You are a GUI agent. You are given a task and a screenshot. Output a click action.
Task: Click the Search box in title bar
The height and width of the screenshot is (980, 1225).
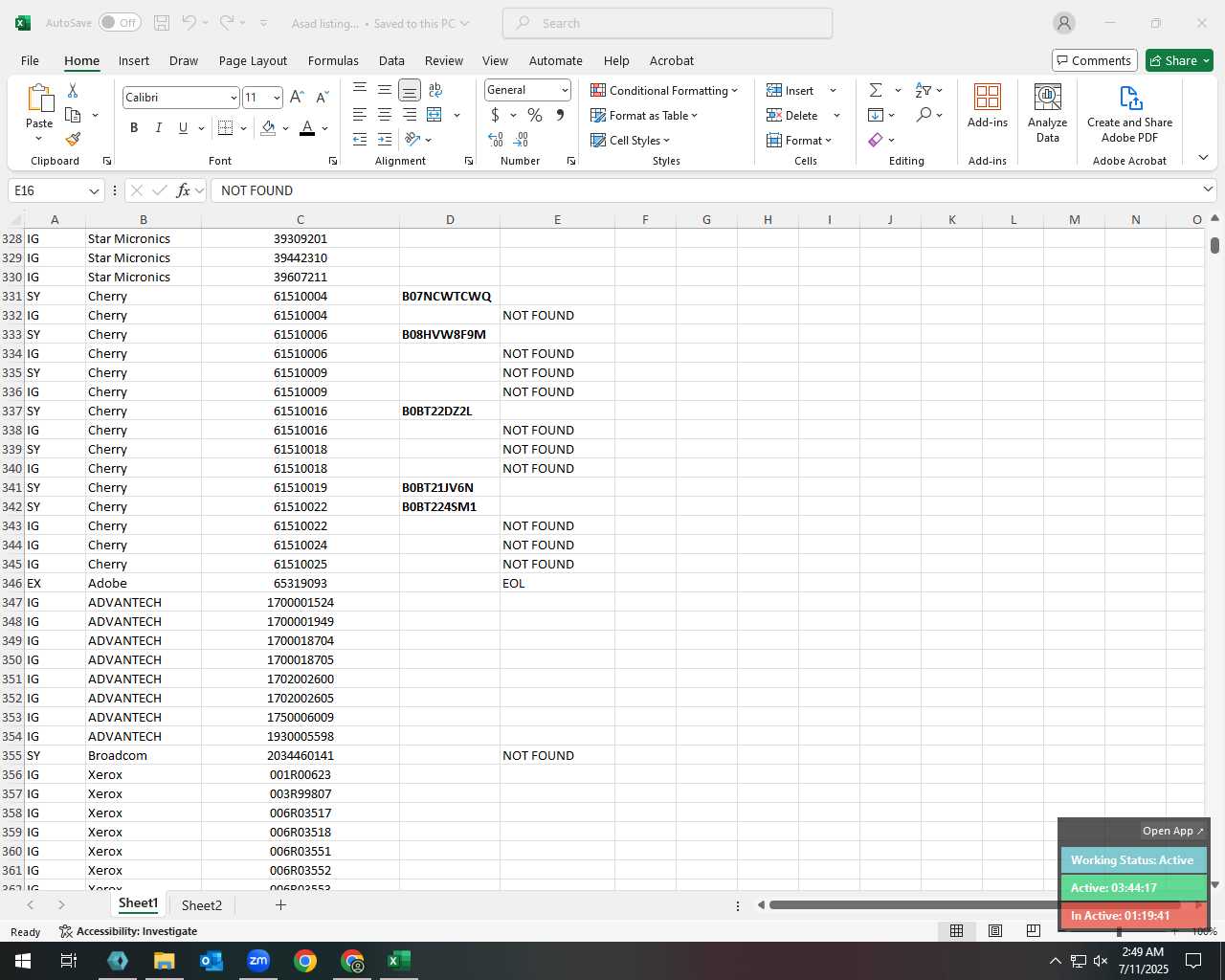coord(667,23)
